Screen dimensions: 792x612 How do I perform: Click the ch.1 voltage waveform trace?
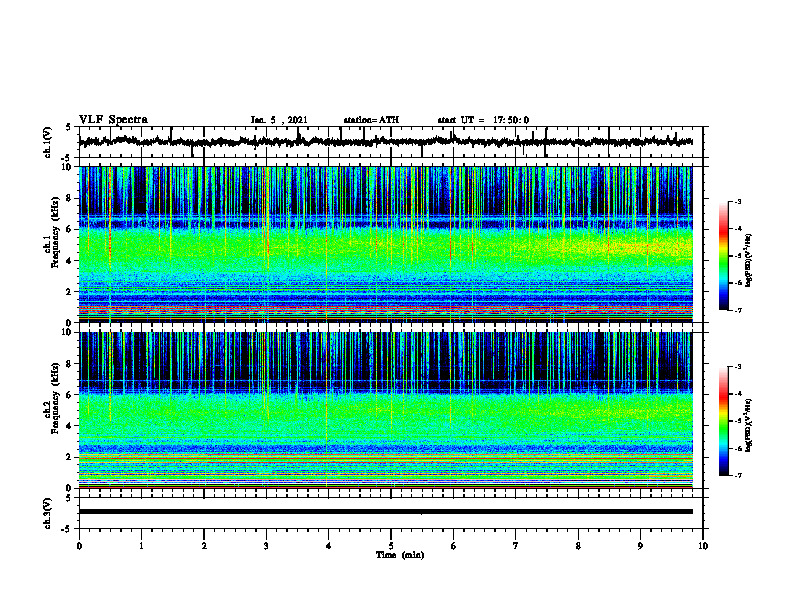coord(385,142)
